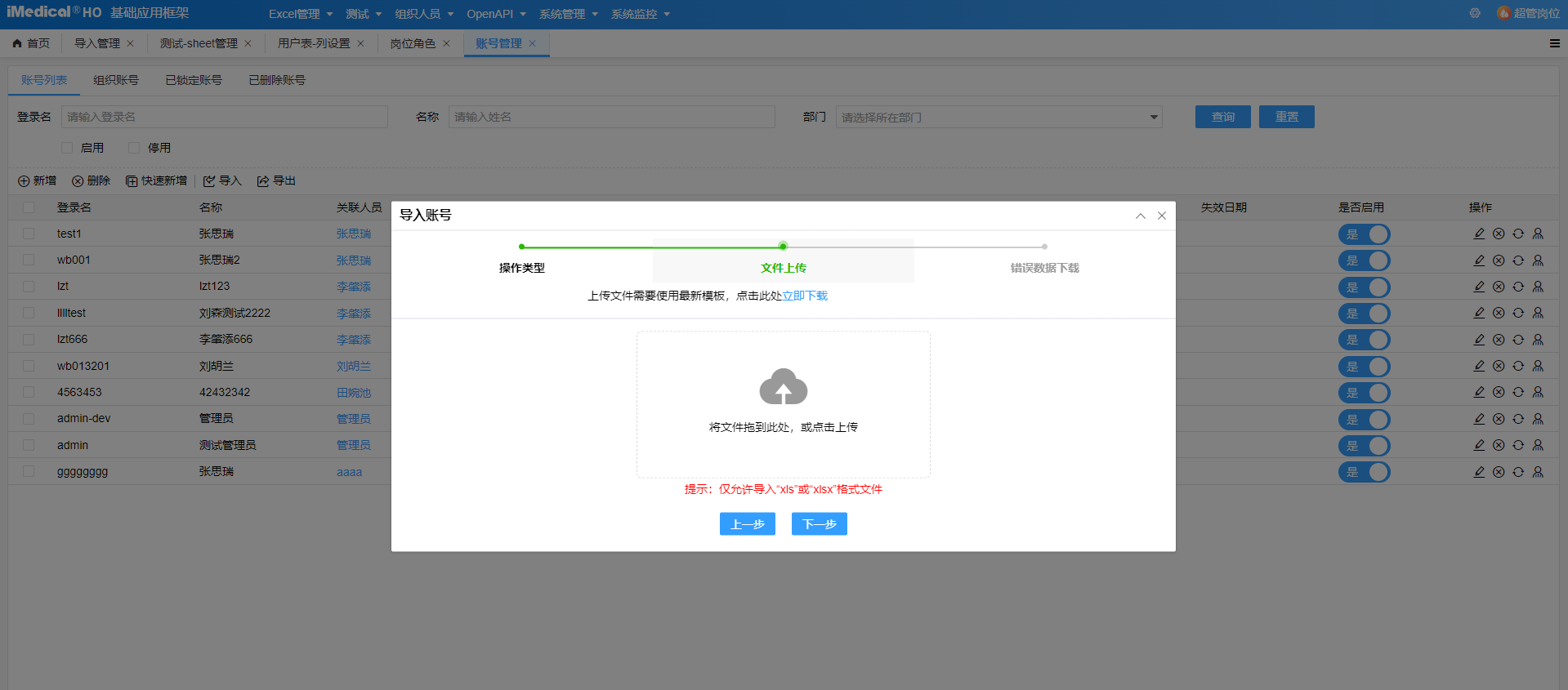Open the hamburger menu icon beside tabs
This screenshot has width=1568, height=690.
coord(1555,43)
